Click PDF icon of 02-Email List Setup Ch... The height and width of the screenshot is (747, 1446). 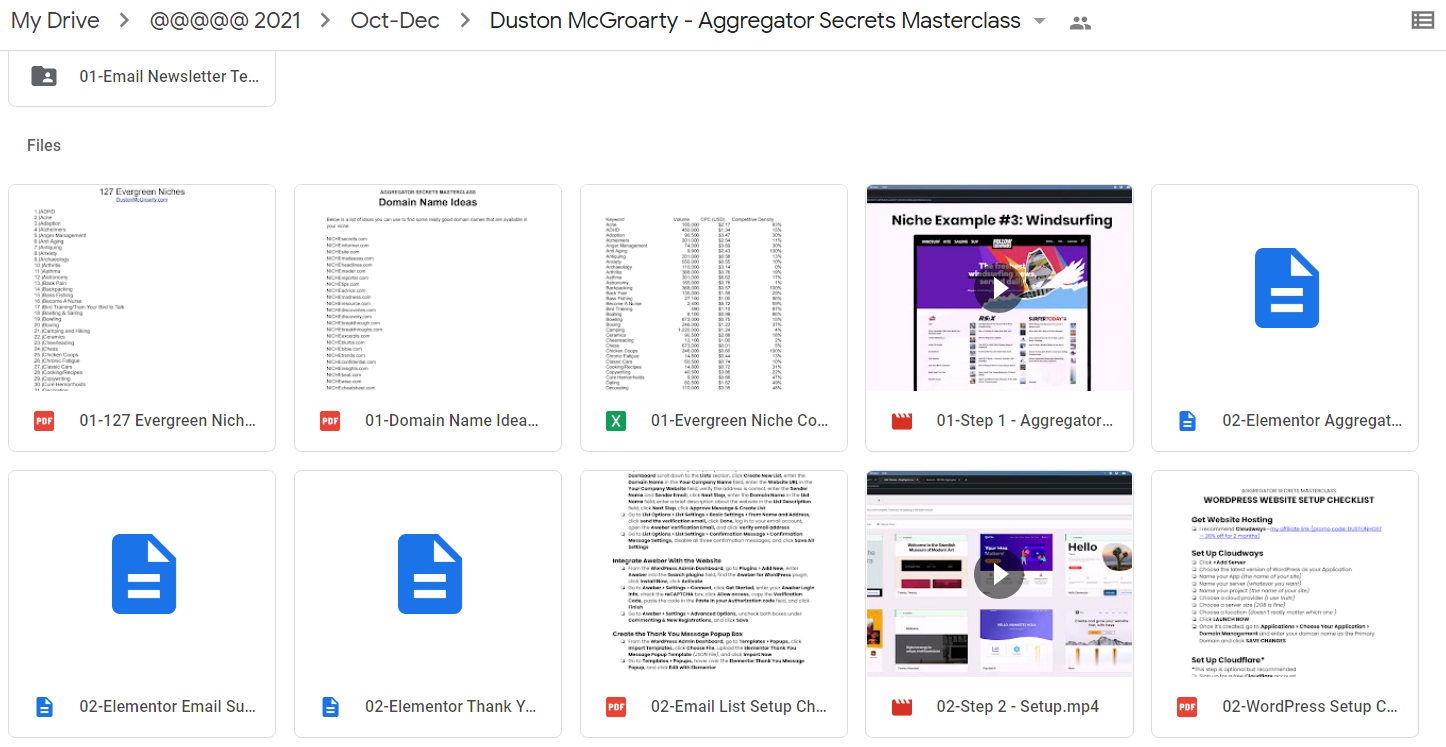616,707
